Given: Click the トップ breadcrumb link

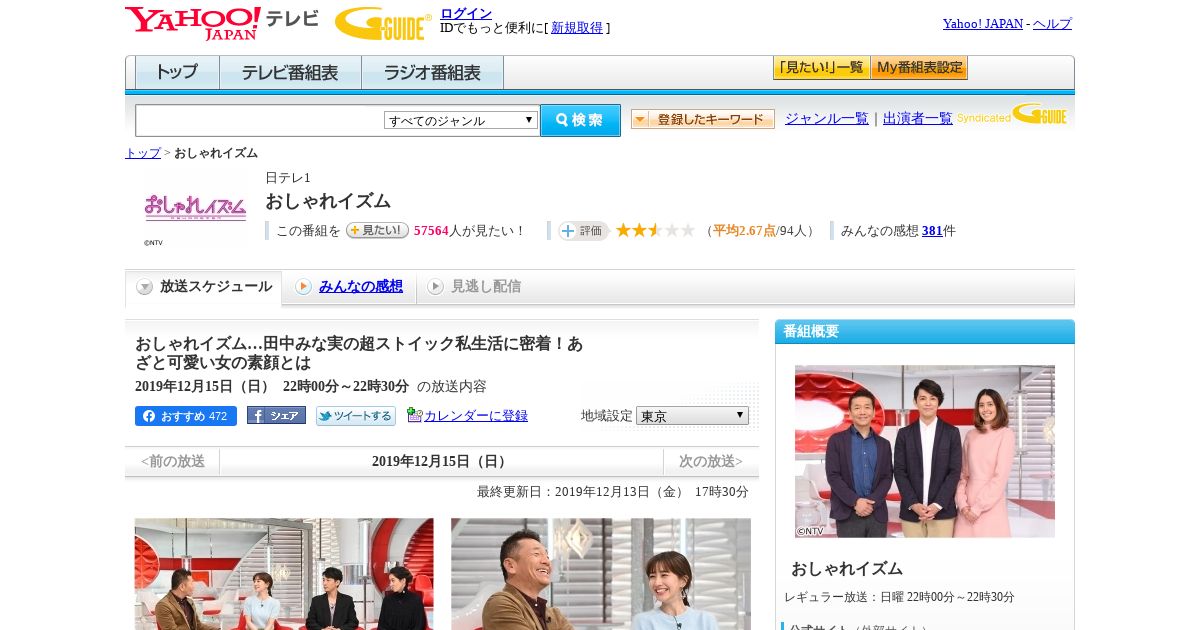Looking at the screenshot, I should 143,153.
